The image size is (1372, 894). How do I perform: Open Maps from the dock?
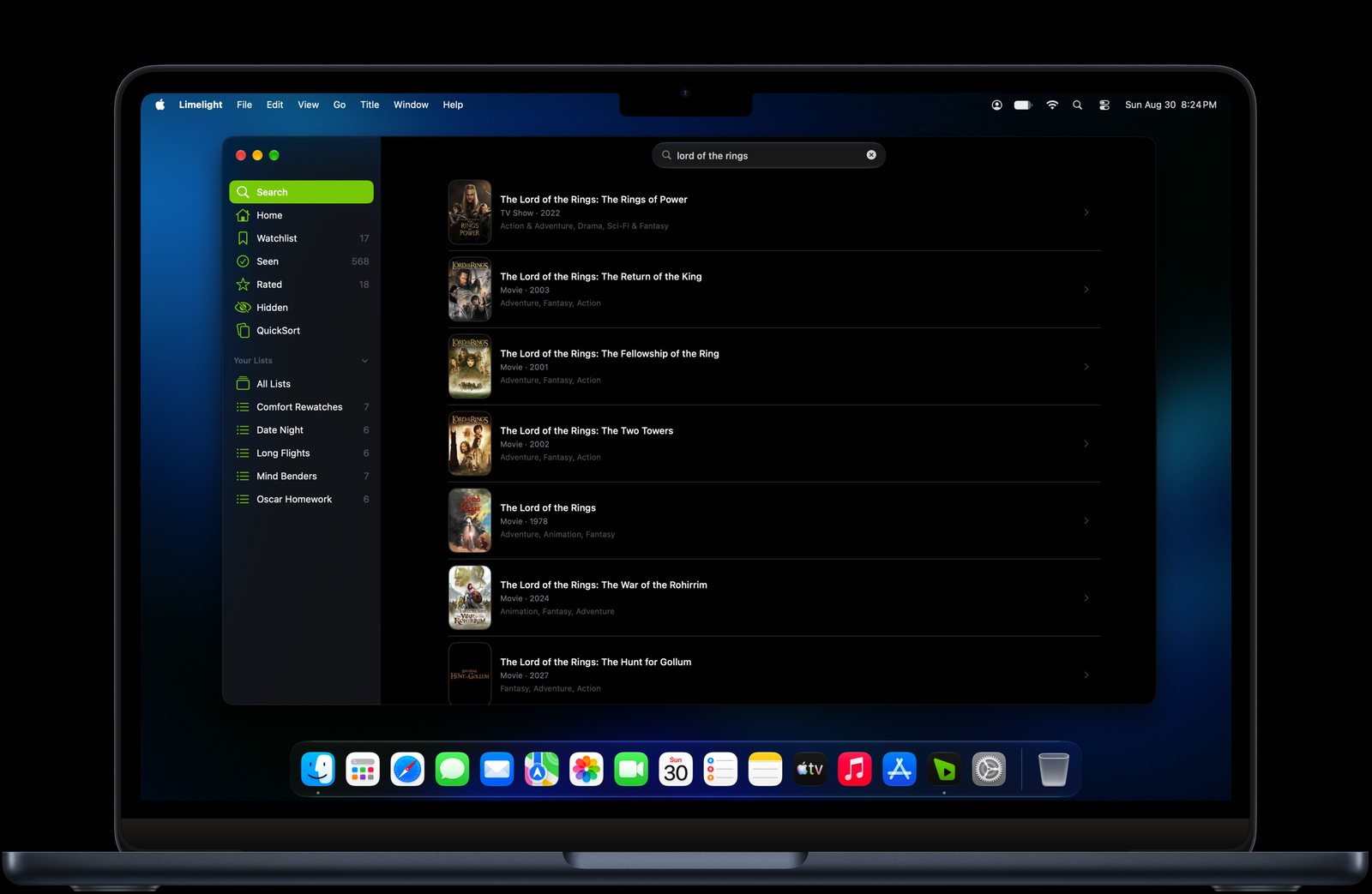tap(541, 769)
